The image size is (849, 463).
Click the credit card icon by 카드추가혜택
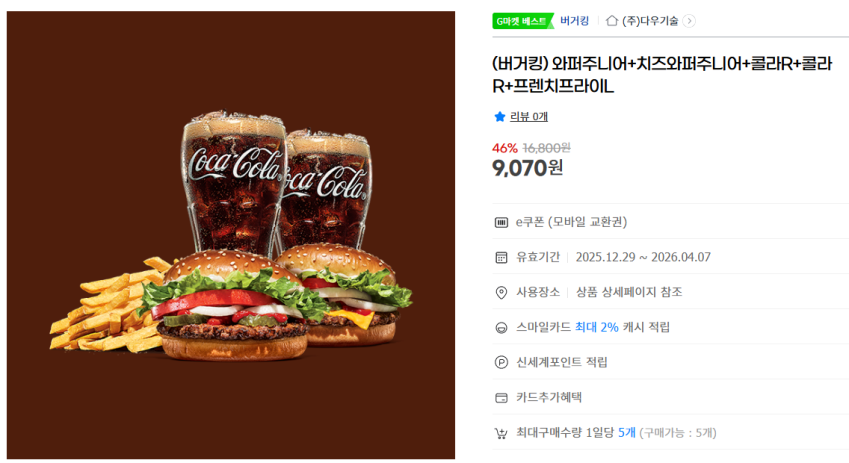pos(501,397)
